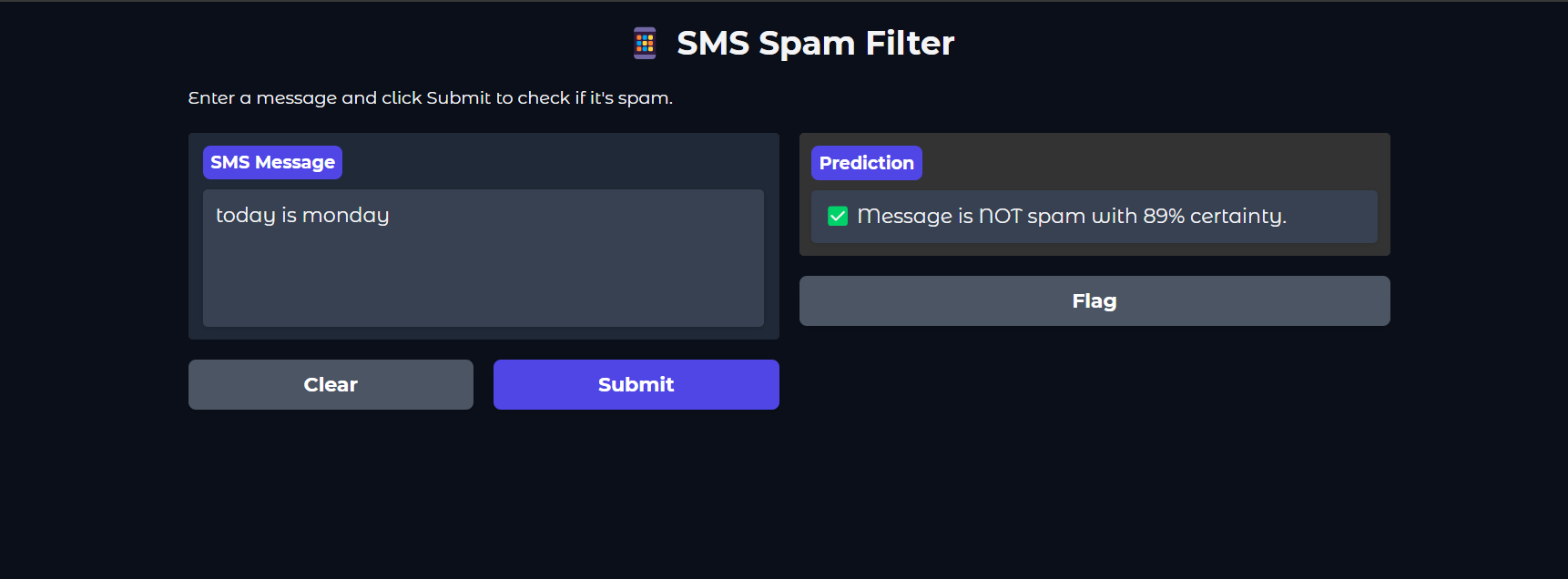Submit the message for spam checking

[x=636, y=384]
